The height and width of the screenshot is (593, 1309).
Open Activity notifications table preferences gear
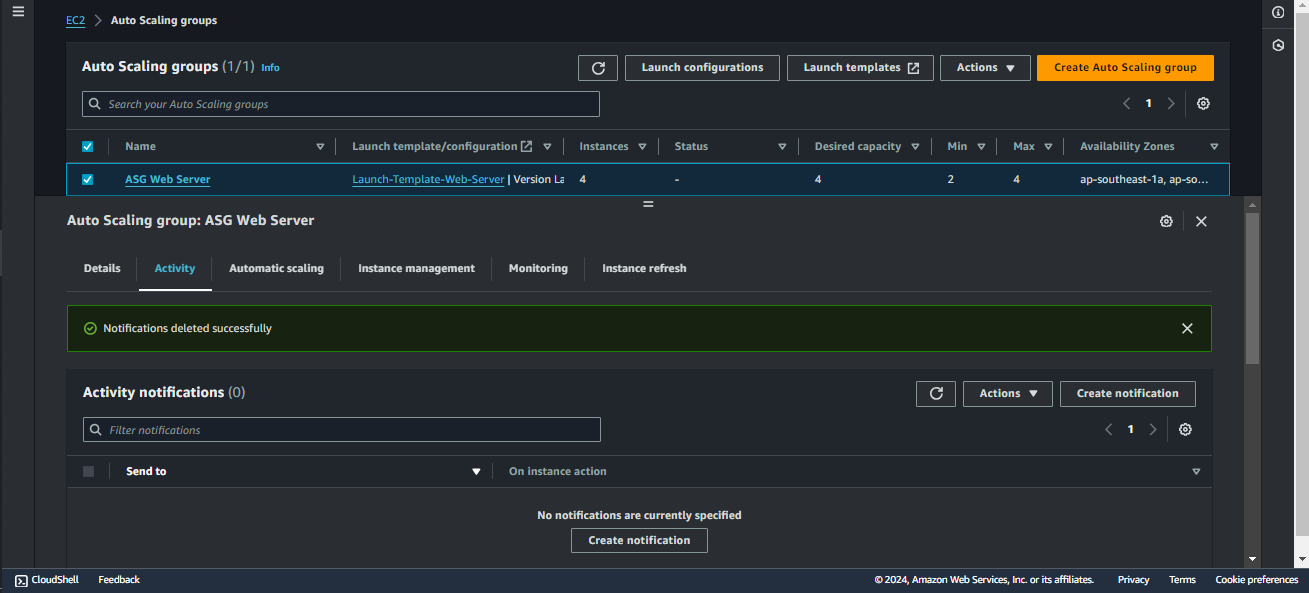tap(1185, 430)
